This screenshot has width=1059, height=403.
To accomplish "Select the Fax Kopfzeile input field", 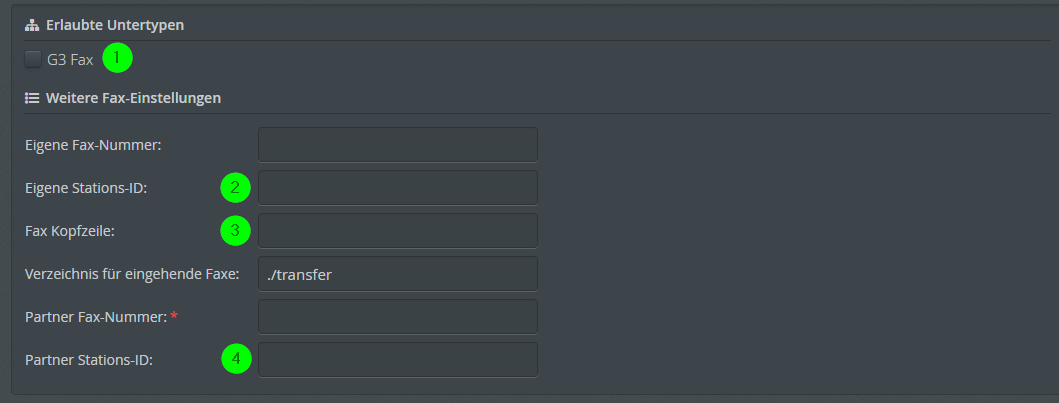I will point(398,231).
